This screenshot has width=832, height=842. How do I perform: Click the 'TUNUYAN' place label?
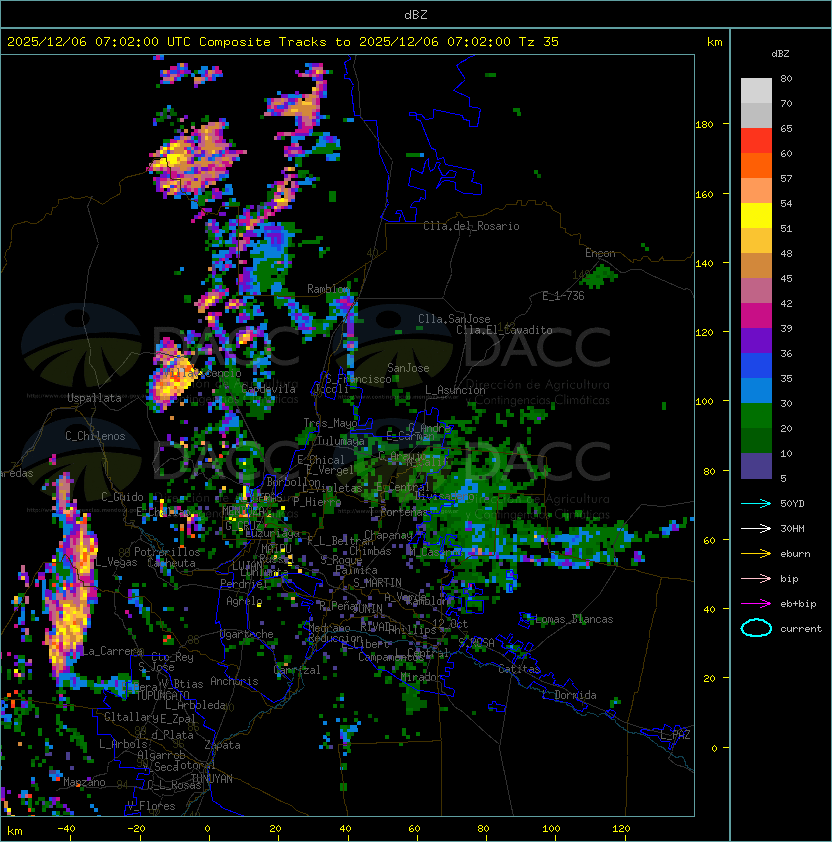click(x=212, y=779)
